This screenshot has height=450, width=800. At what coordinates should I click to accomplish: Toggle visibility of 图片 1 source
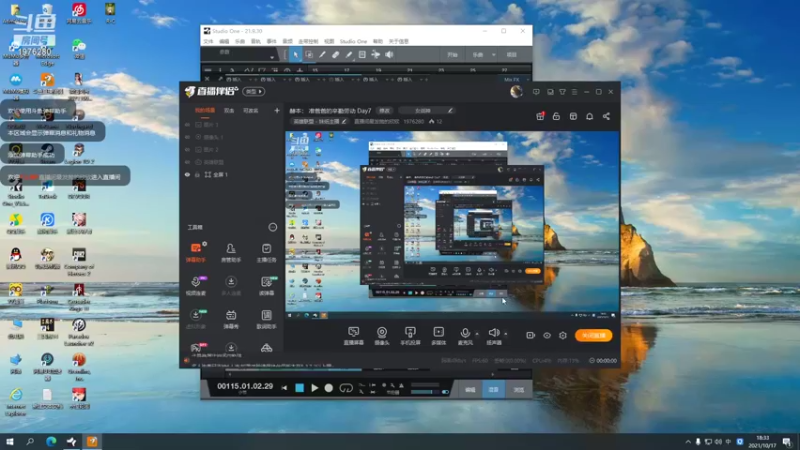187,124
